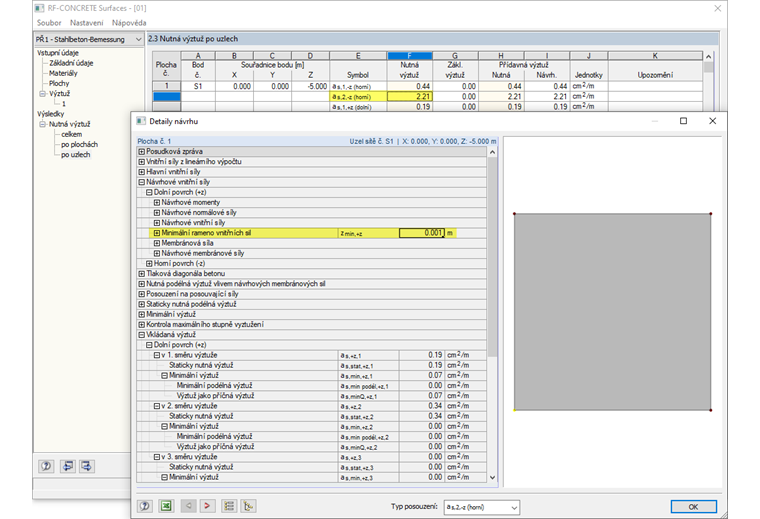Screen dimensions: 760x519
Task: Expand Tlaková diagonála betonu row
Action: coord(142,274)
